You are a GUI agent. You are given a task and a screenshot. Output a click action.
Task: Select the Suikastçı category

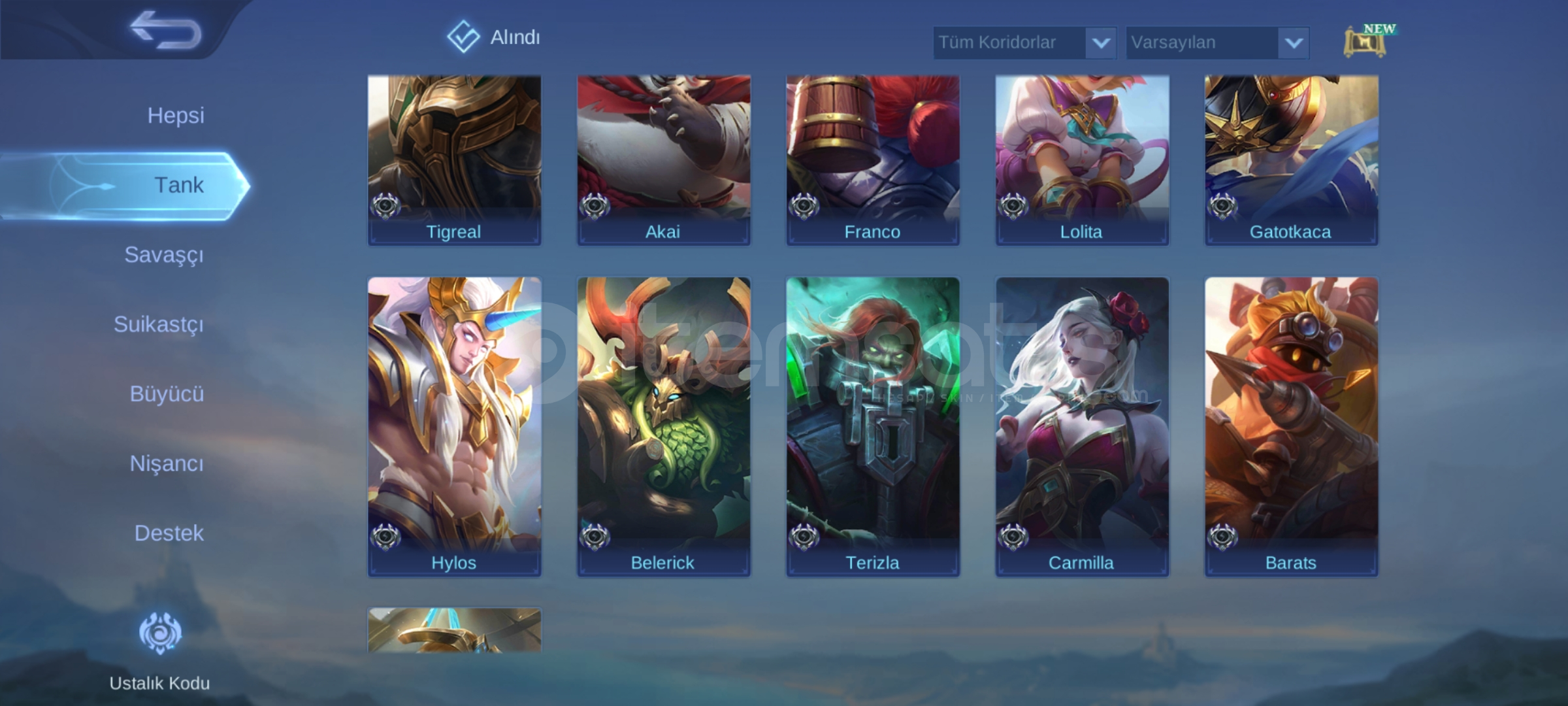(x=159, y=324)
